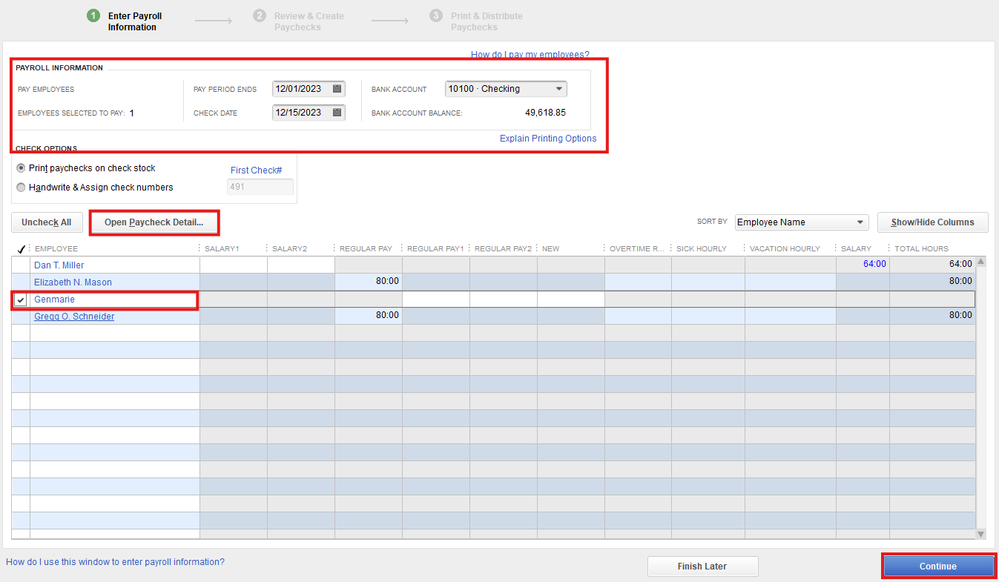Open calendar for Pay Period Ends date
The width and height of the screenshot is (999, 582).
click(x=337, y=89)
